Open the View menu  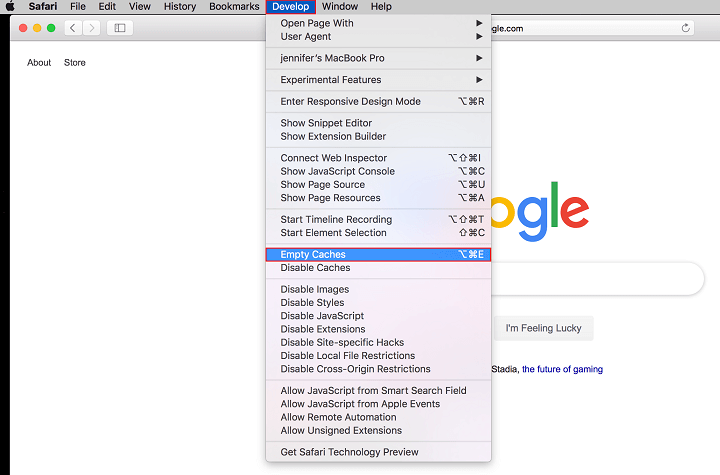tap(140, 6)
